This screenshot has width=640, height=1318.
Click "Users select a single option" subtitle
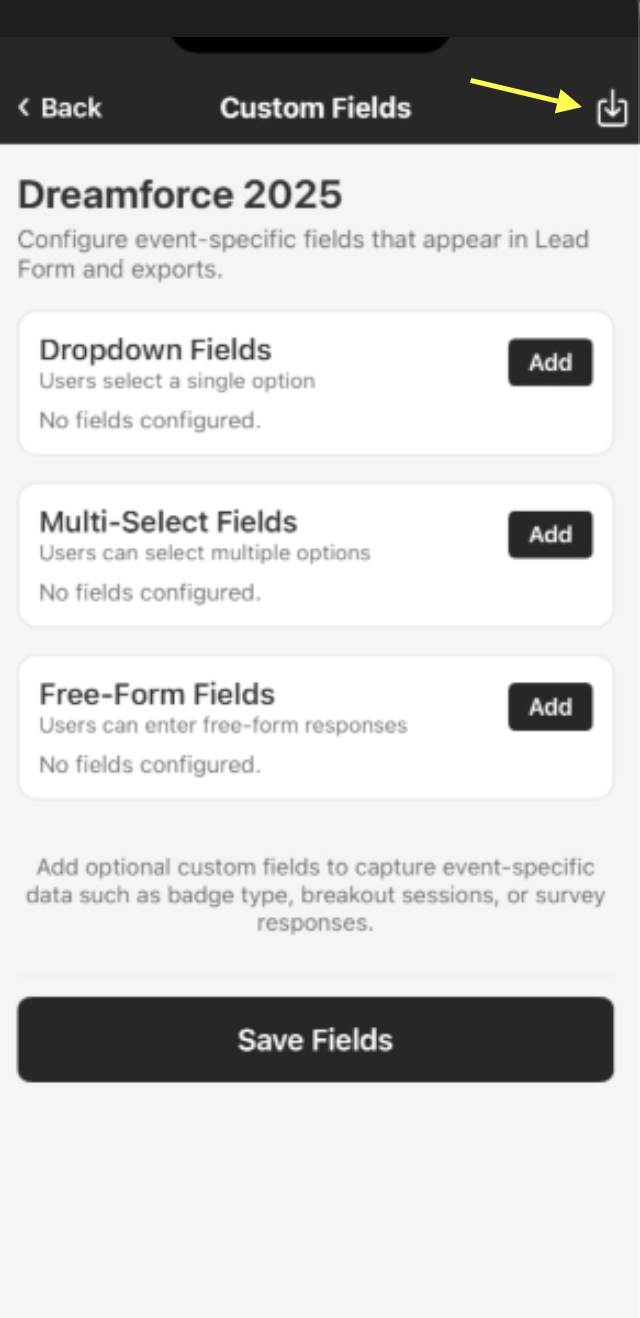coord(177,381)
